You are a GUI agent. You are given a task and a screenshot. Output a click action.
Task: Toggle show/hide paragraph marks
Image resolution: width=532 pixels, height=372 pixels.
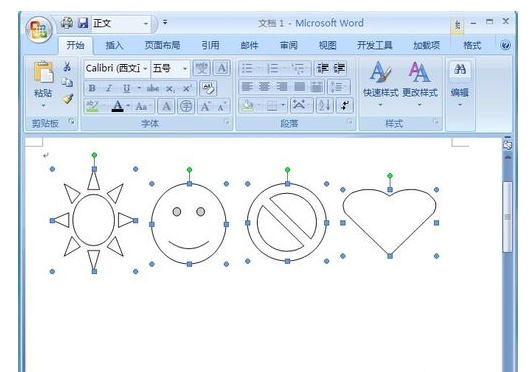(x=345, y=106)
